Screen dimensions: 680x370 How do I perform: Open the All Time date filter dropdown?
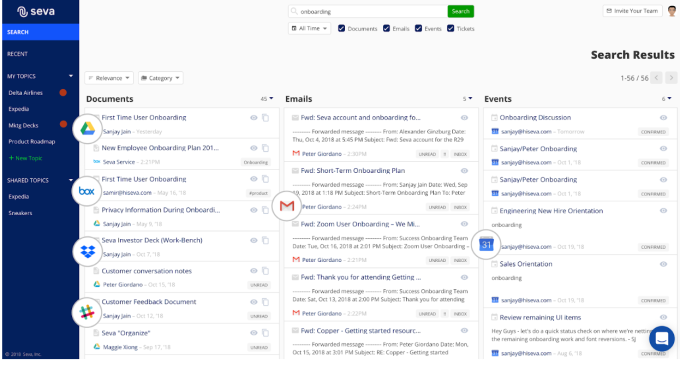coord(309,28)
